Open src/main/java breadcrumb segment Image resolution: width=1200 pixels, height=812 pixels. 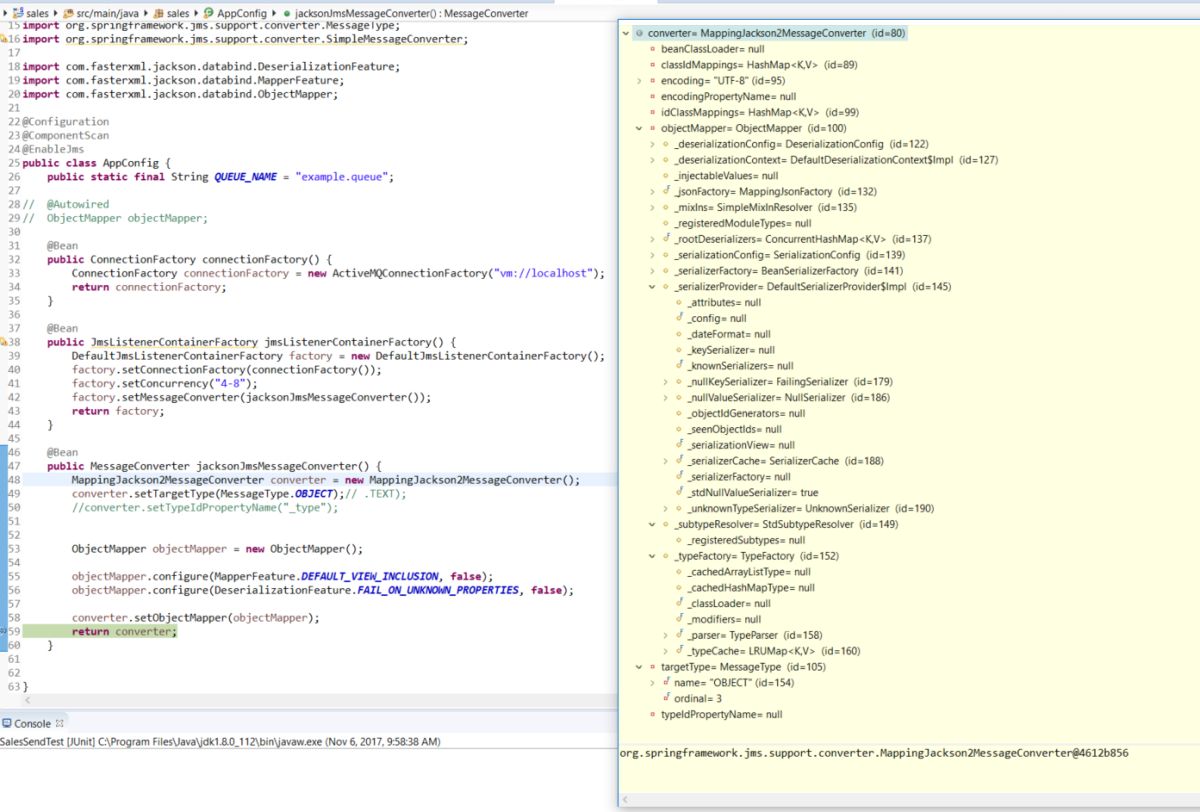108,13
